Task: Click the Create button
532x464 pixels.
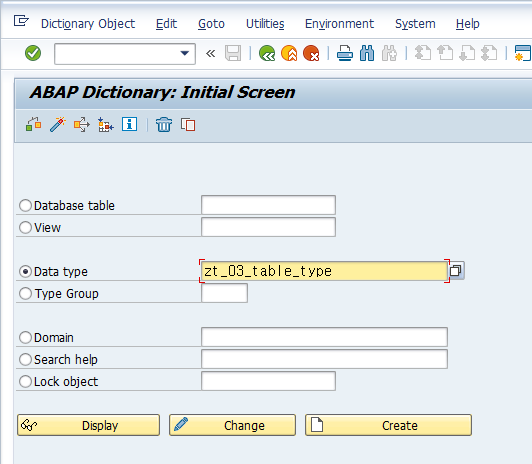Action: click(x=388, y=425)
